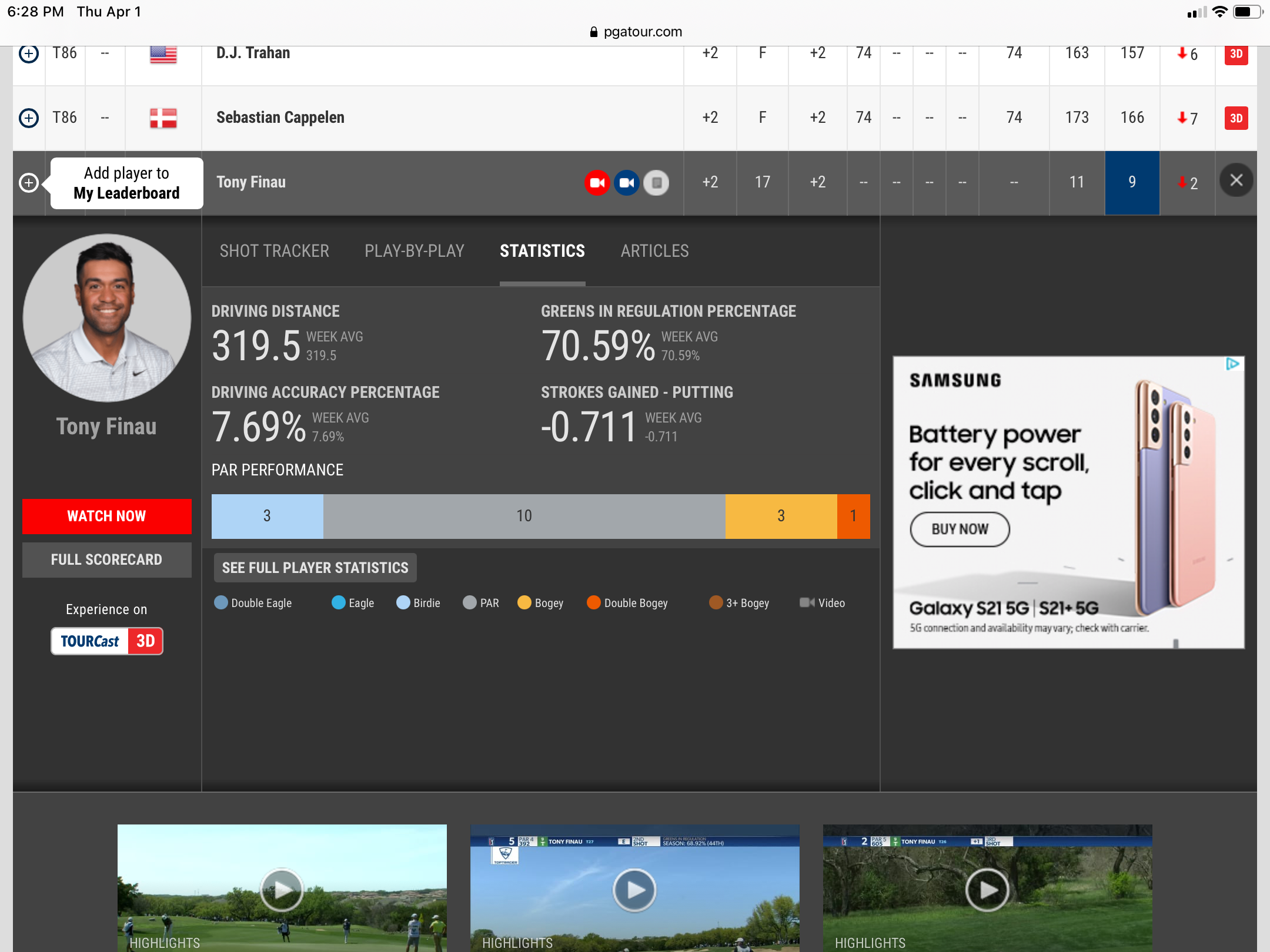Add D.J. Trahan to My Leaderboard with the plus
This screenshot has width=1270, height=952.
coord(29,54)
